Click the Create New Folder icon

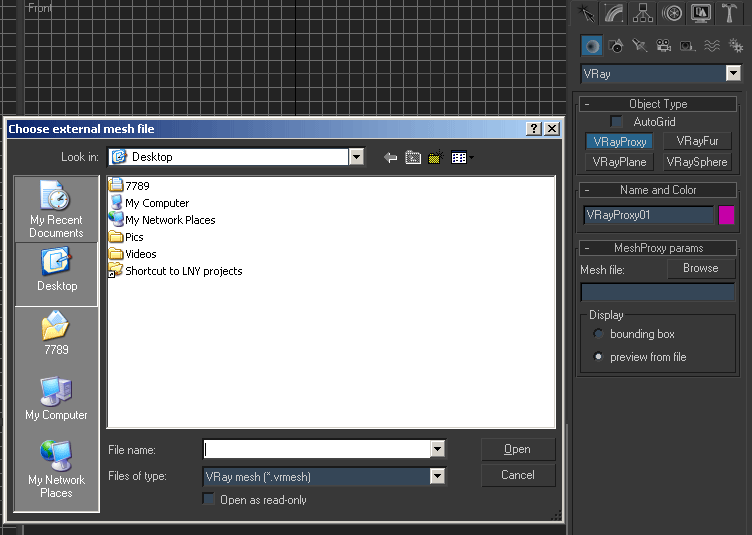436,157
